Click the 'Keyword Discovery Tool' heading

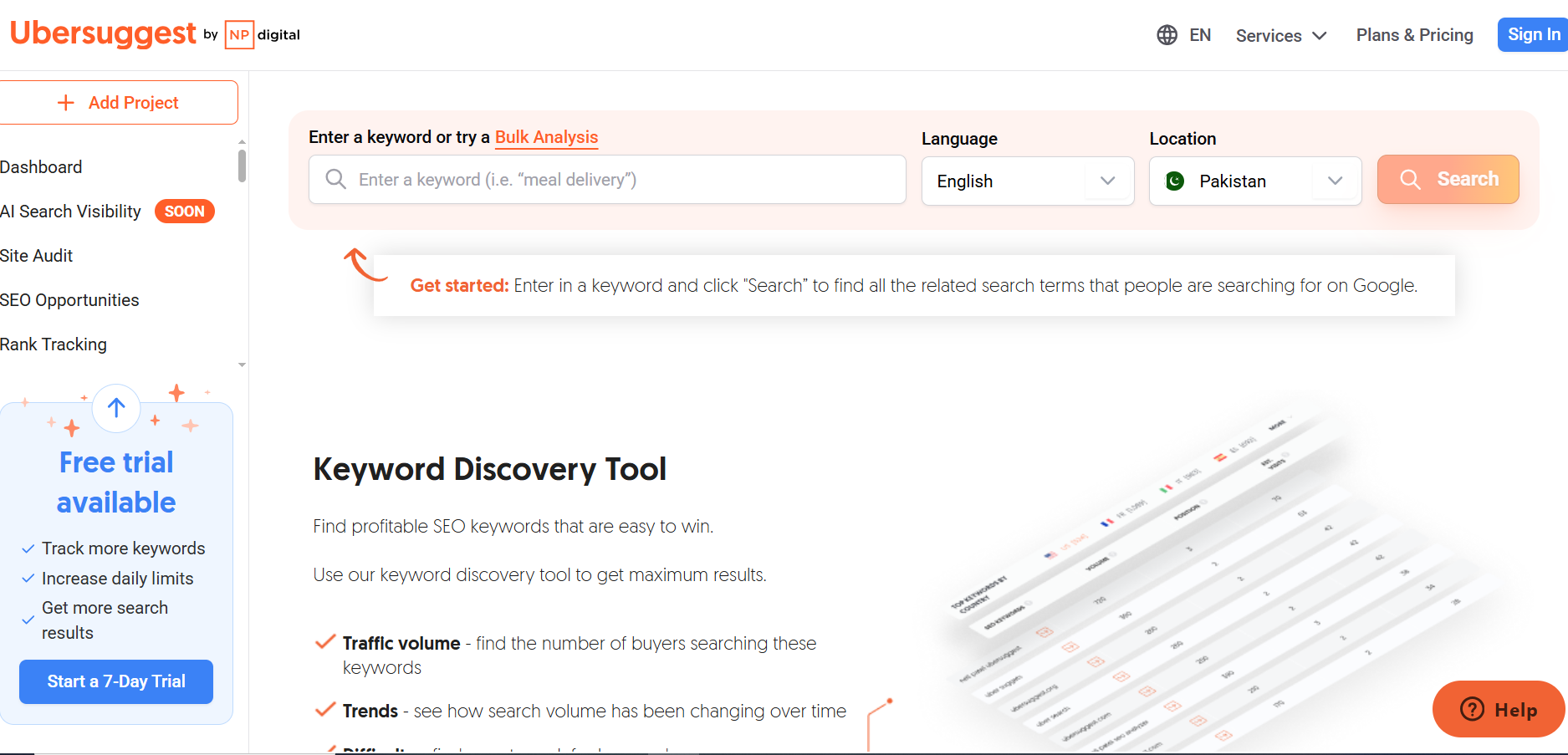[x=490, y=469]
